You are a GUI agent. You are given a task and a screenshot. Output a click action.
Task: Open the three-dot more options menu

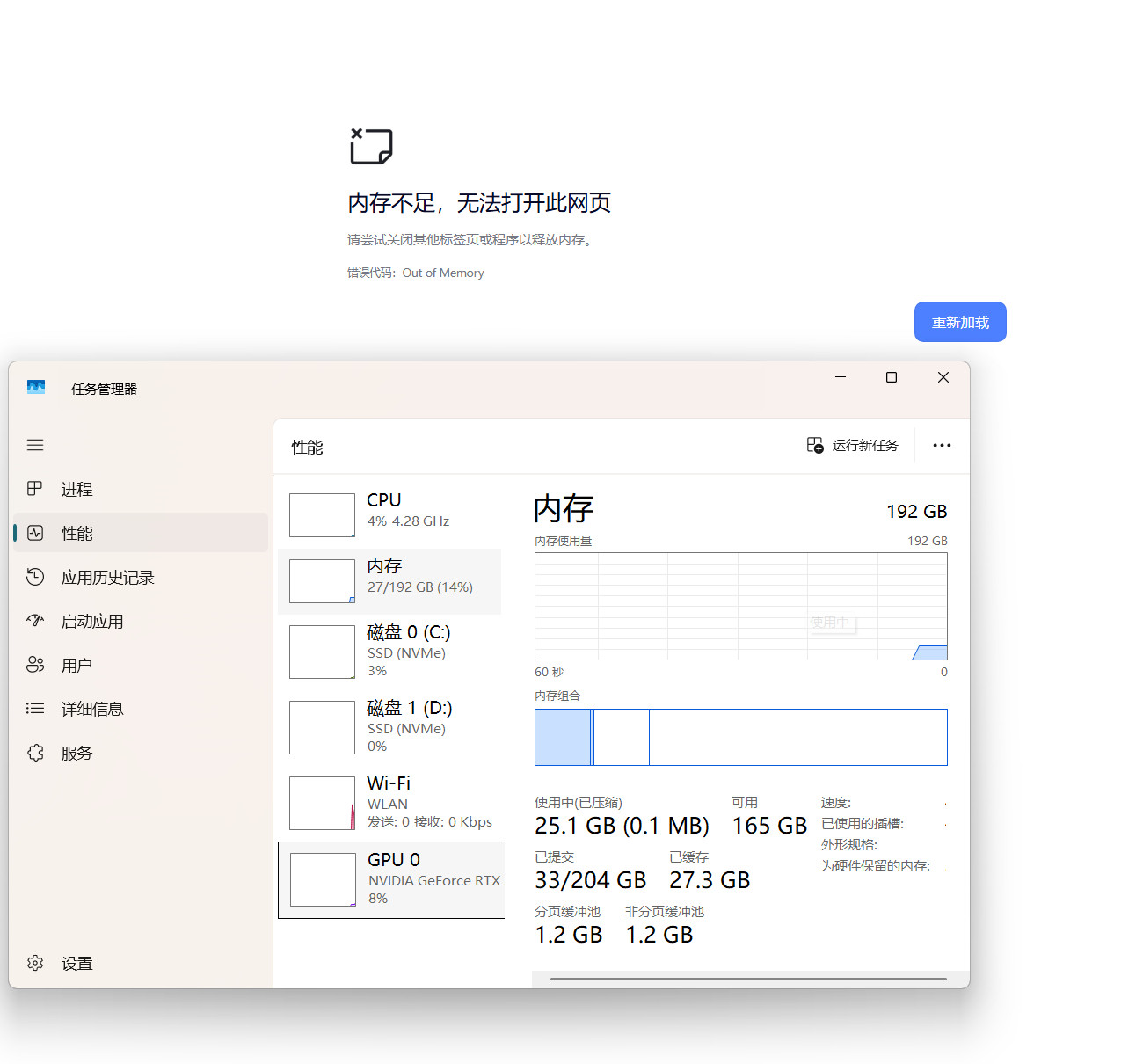tap(942, 445)
